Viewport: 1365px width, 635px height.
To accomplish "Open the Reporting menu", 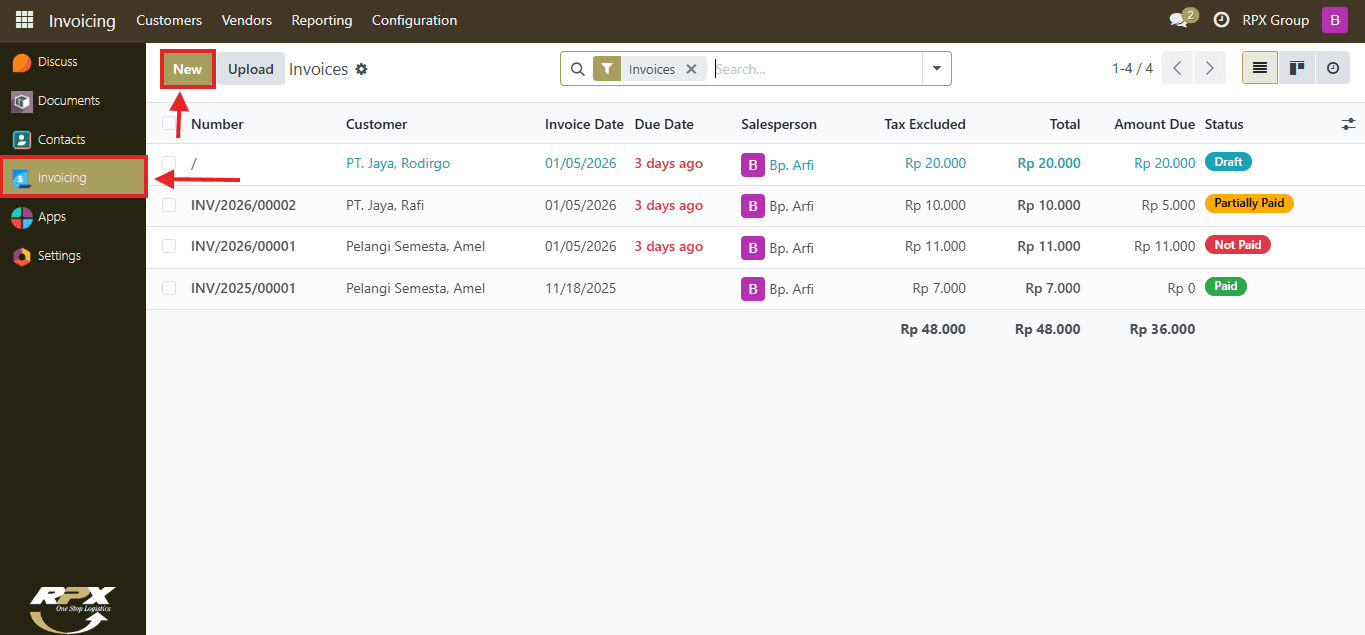I will [x=322, y=20].
